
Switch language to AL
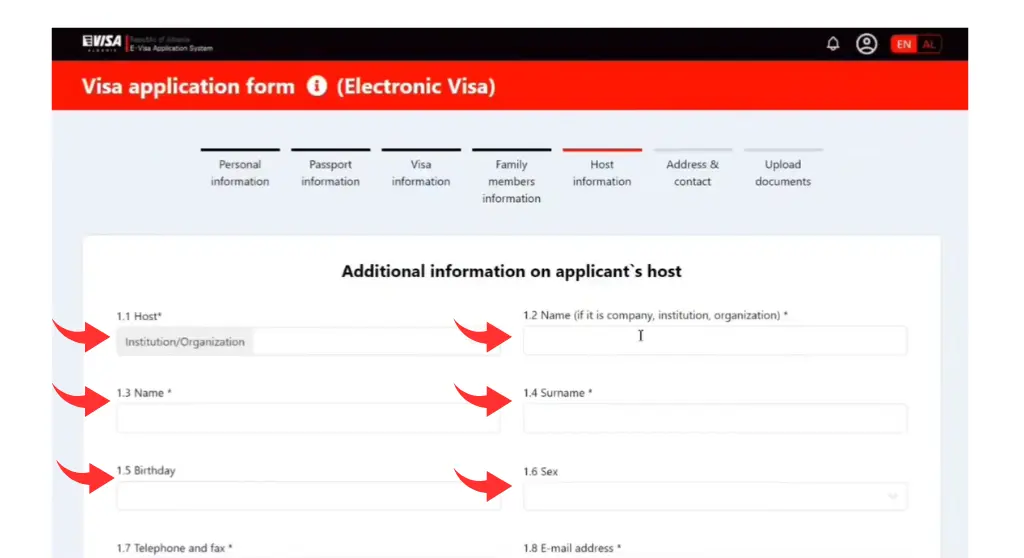pos(928,44)
